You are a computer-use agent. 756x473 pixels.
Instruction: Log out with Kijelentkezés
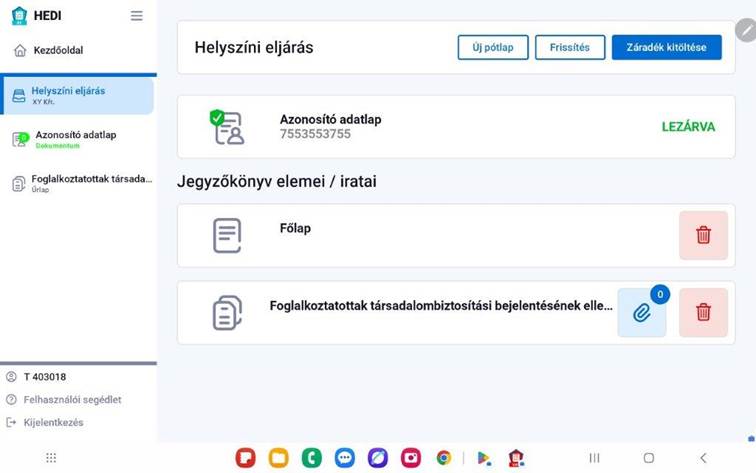53,423
